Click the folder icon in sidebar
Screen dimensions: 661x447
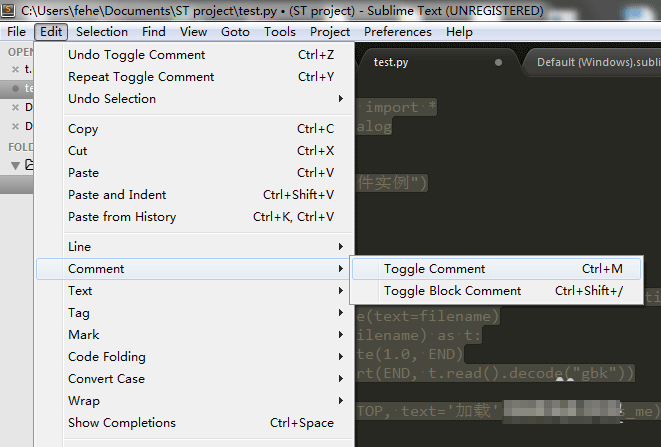pos(29,164)
